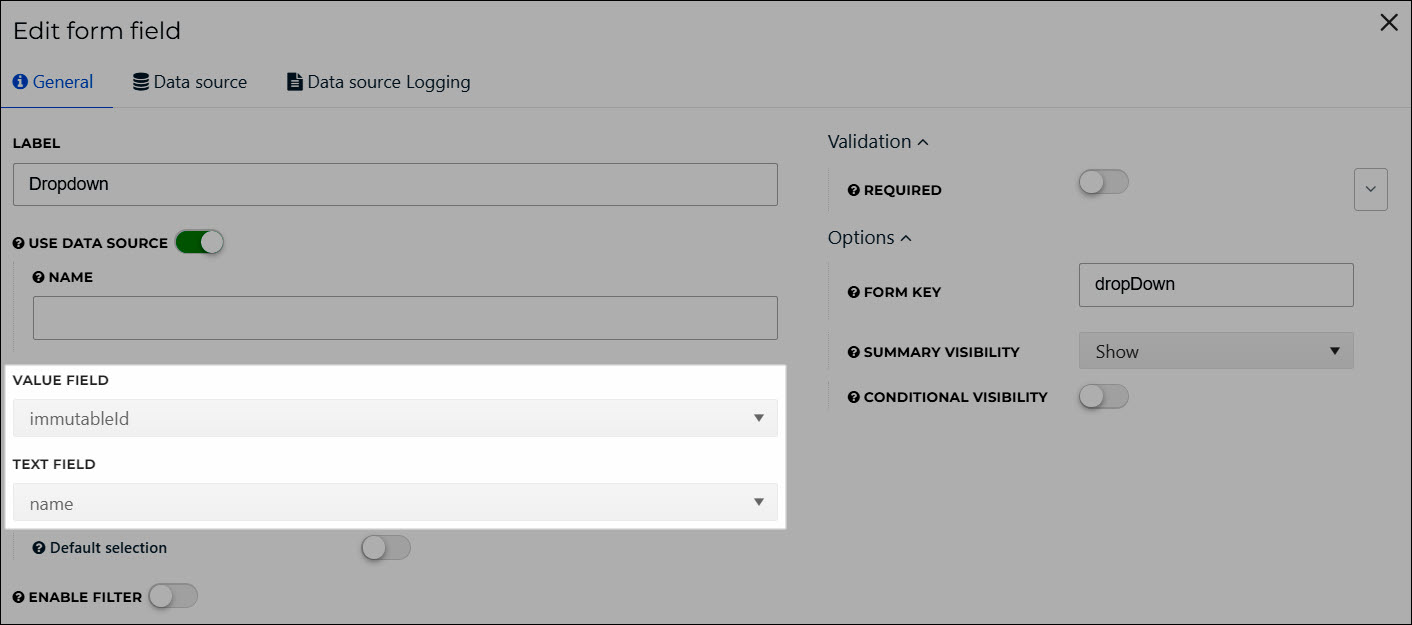Enable the Default selection switch
Viewport: 1412px width, 625px height.
click(386, 548)
